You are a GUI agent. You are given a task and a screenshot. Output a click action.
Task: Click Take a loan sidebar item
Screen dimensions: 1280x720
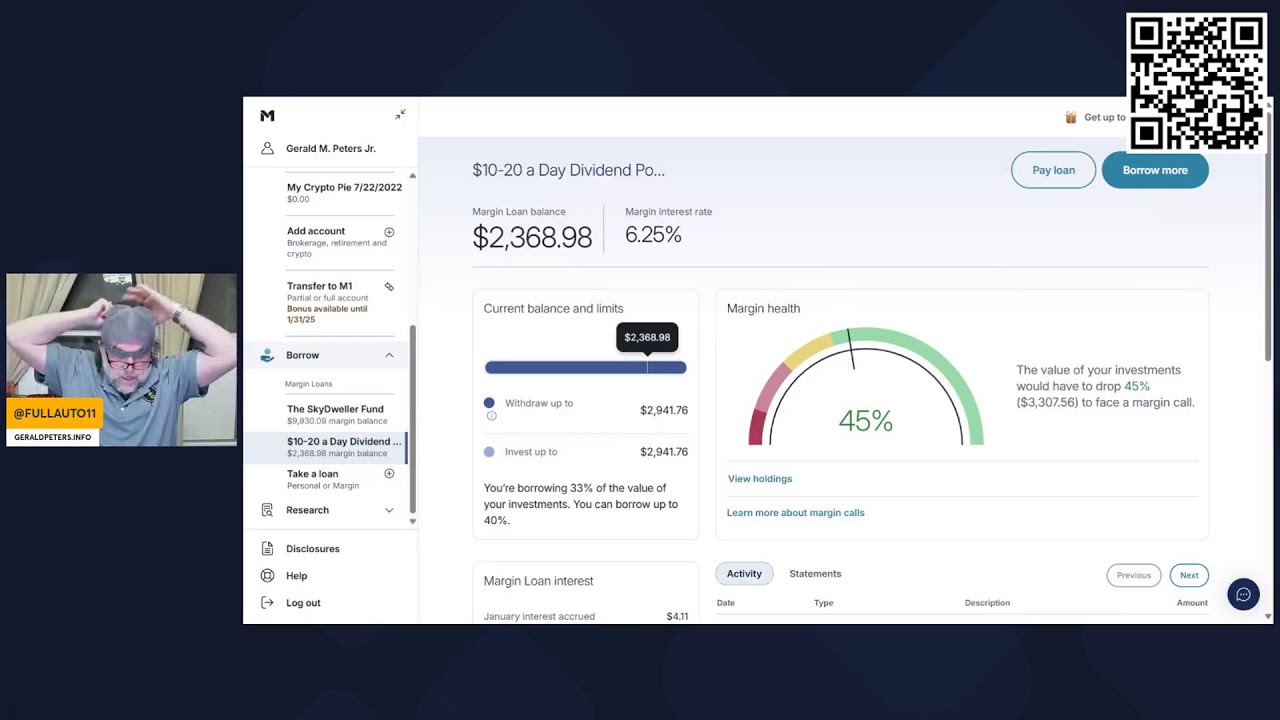[340, 479]
